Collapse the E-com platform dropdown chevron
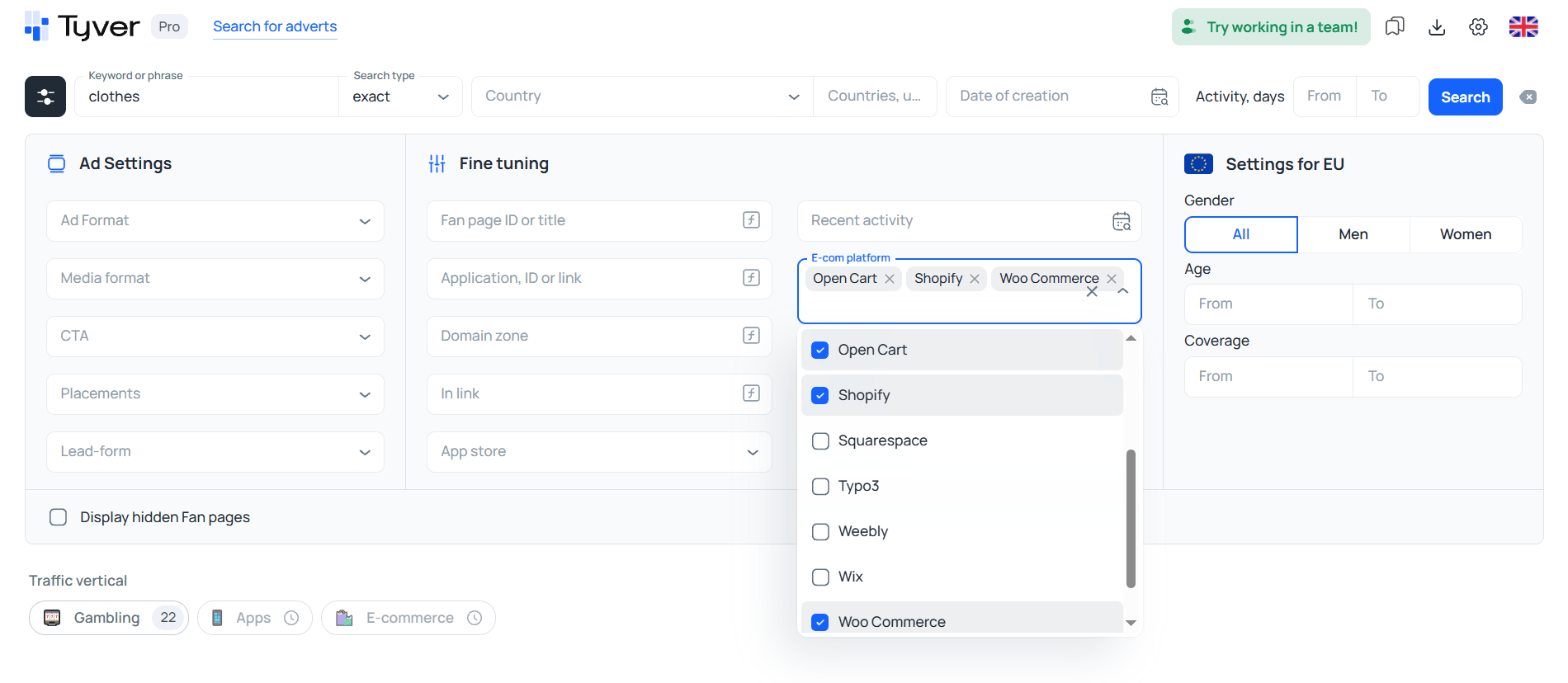Screen dimensions: 1568x683 point(1123,291)
